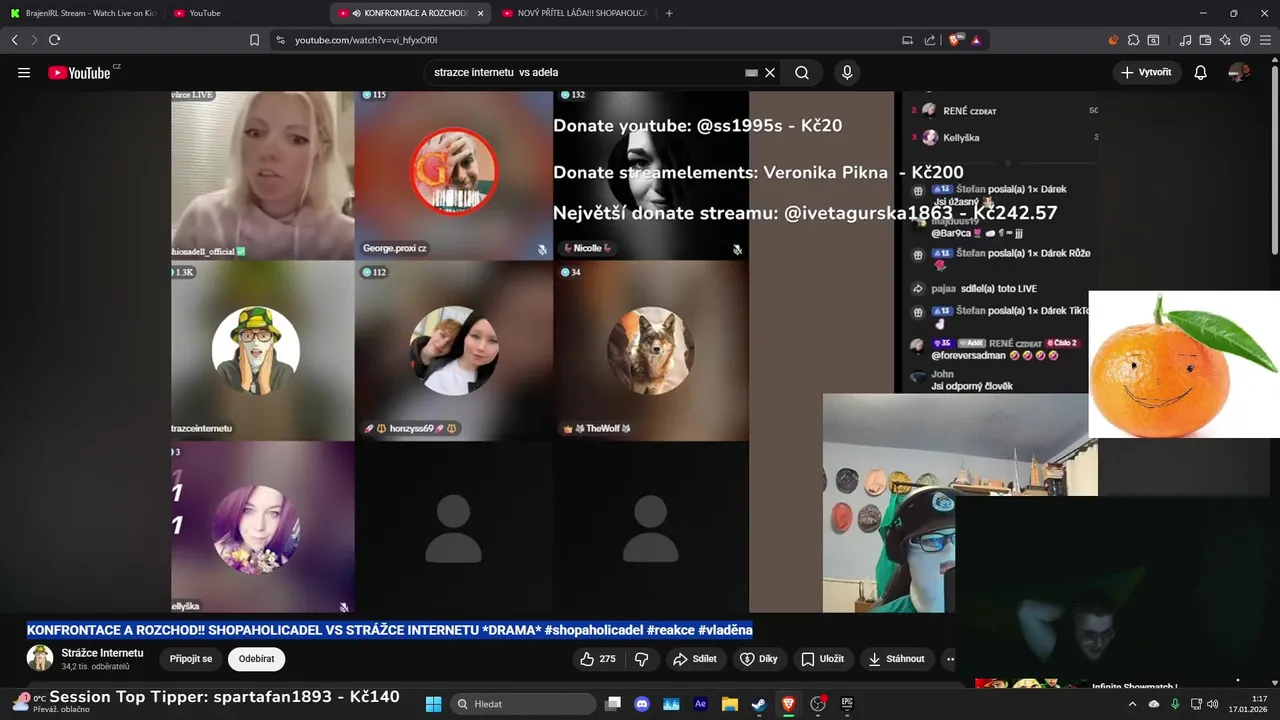Click the Připojit se join button
This screenshot has width=1280, height=720.
[x=190, y=659]
